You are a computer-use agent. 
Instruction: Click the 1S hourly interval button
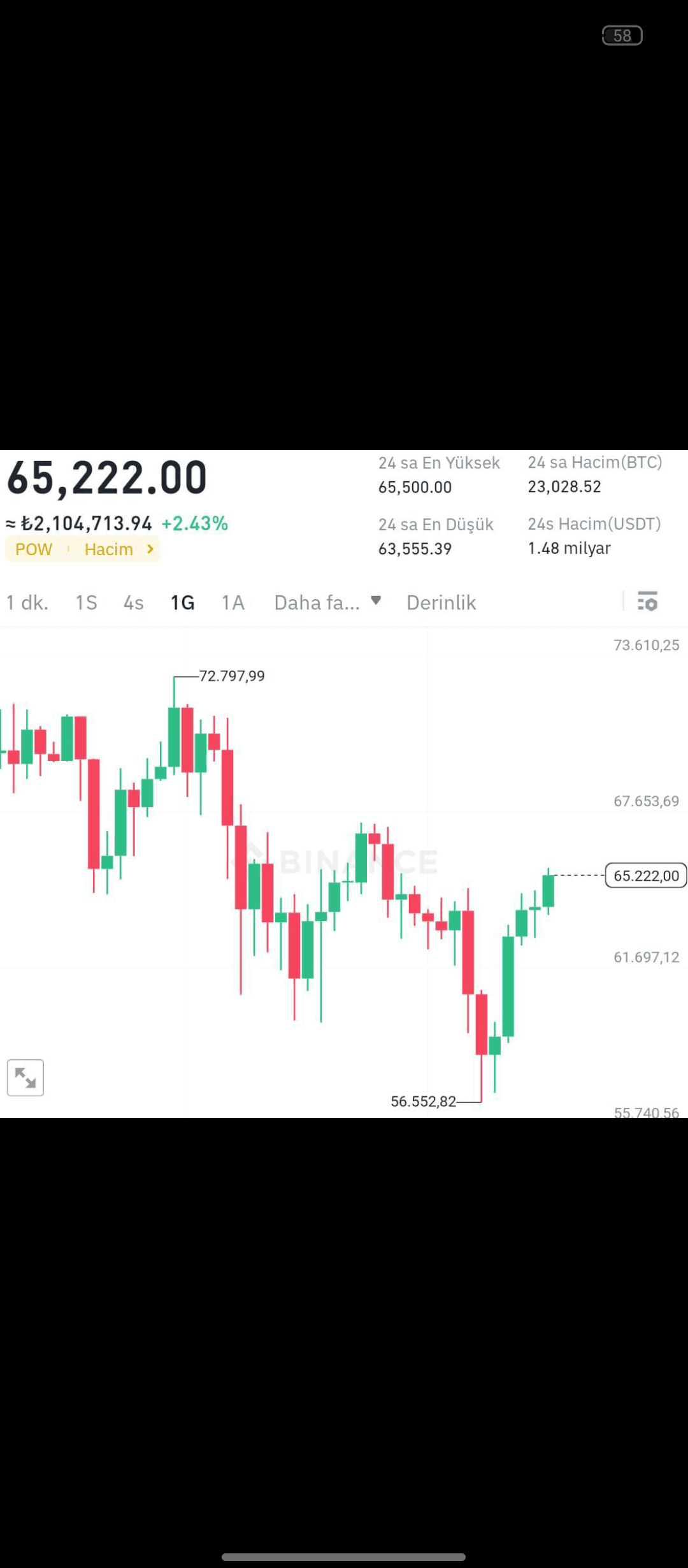tap(86, 602)
